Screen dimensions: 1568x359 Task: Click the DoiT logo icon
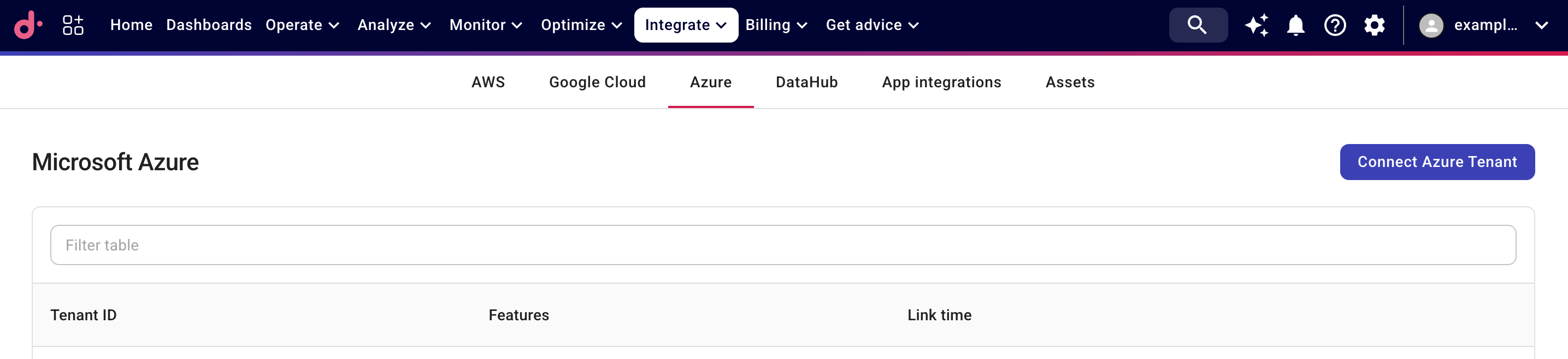pos(28,25)
